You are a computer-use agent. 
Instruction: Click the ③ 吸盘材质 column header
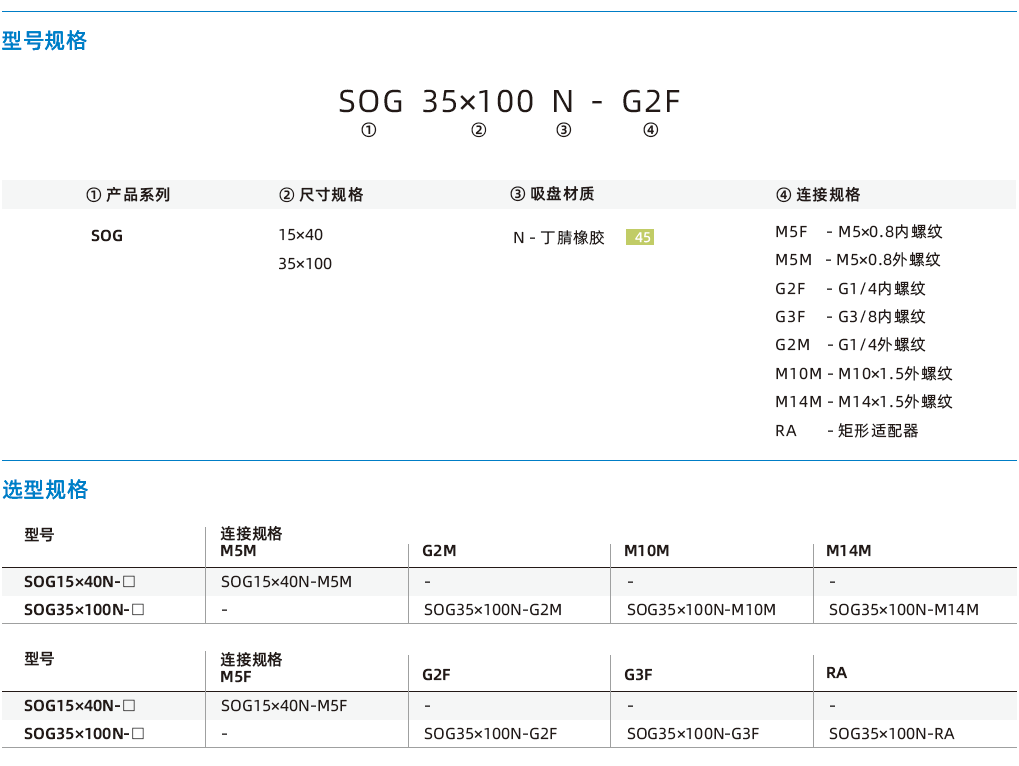click(552, 194)
